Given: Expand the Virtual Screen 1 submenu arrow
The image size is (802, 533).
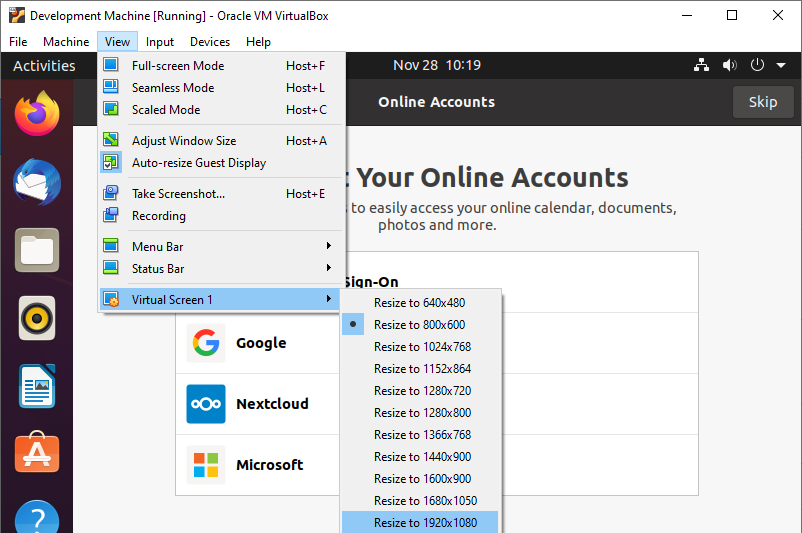Looking at the screenshot, I should pyautogui.click(x=329, y=299).
